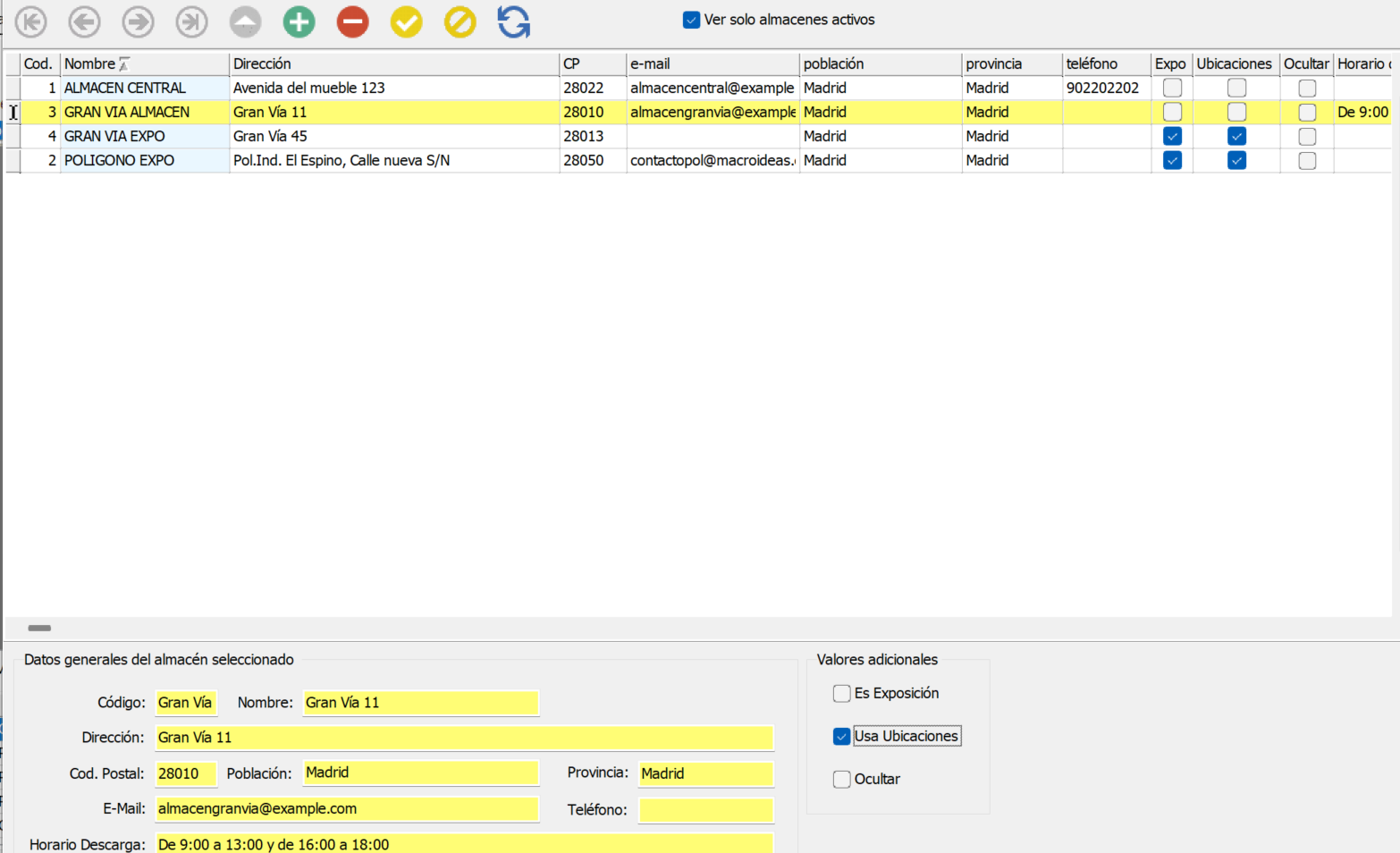
Task: Uncheck Ubicaciones for POLIGONO EXPO
Action: [1236, 160]
